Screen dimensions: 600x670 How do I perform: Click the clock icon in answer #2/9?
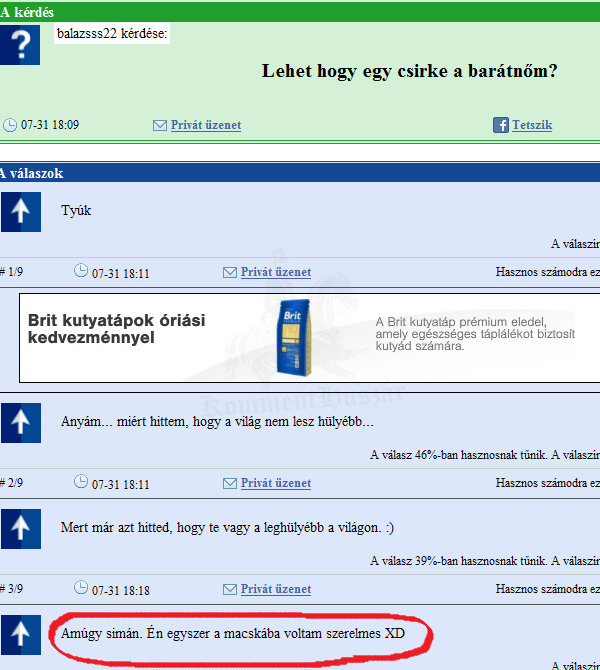click(80, 483)
